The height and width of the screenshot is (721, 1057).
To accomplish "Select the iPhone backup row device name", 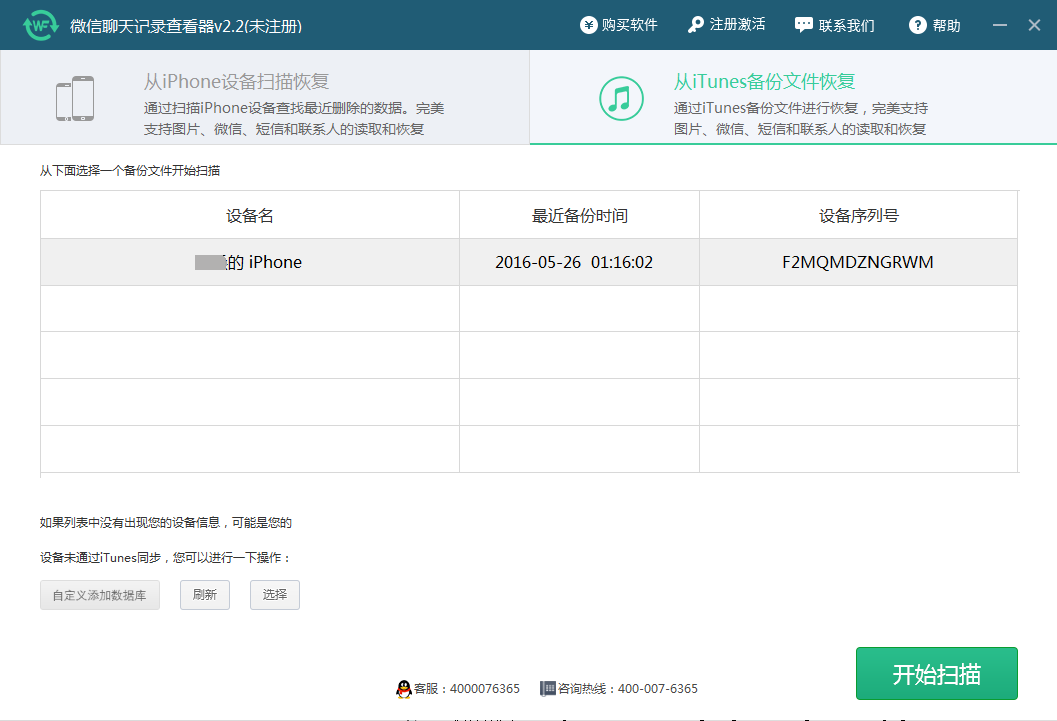I will 249,262.
